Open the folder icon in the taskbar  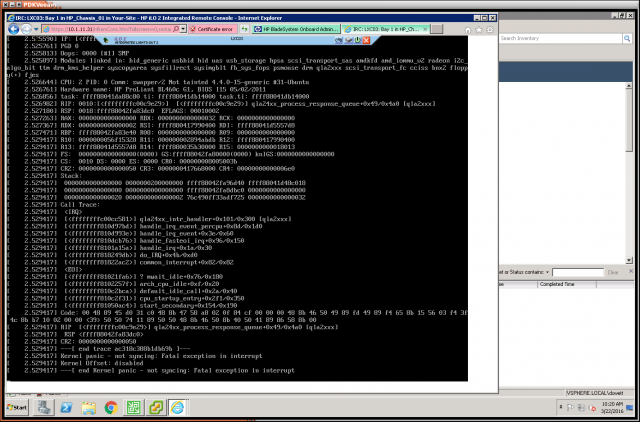(x=87, y=408)
